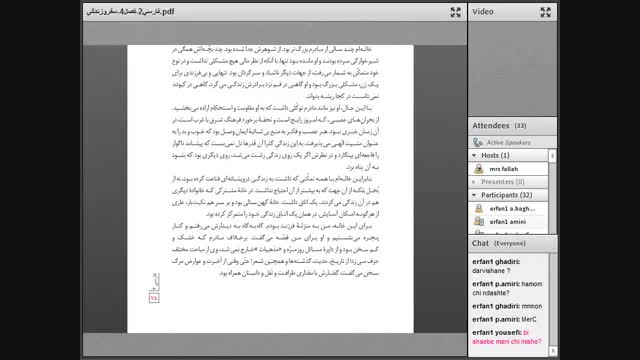Click the pink message from erfan1 yousefi
The height and width of the screenshot is (360, 640).
tap(507, 337)
